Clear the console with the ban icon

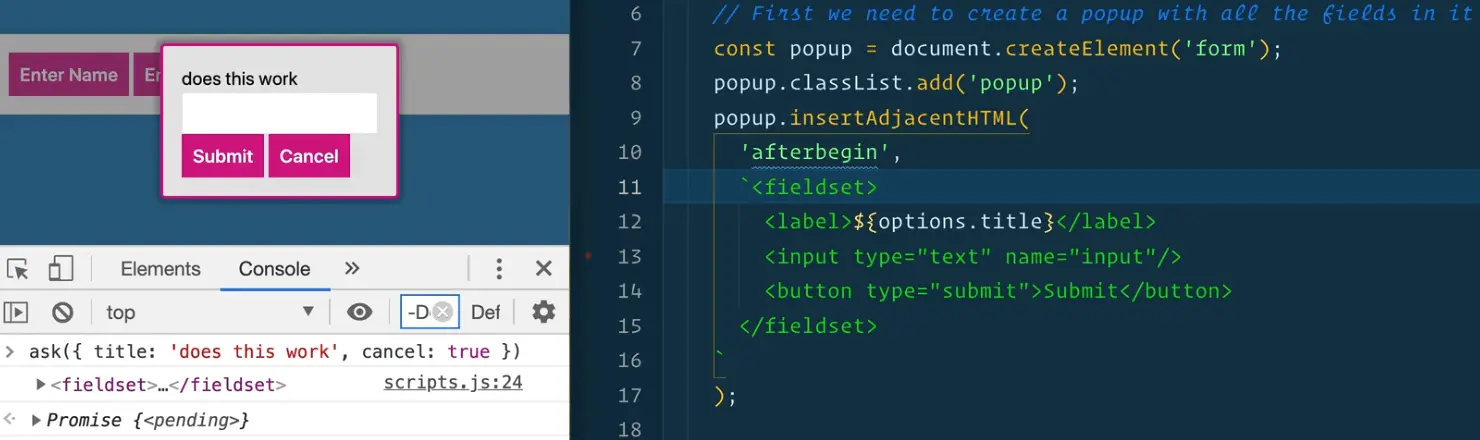(63, 312)
